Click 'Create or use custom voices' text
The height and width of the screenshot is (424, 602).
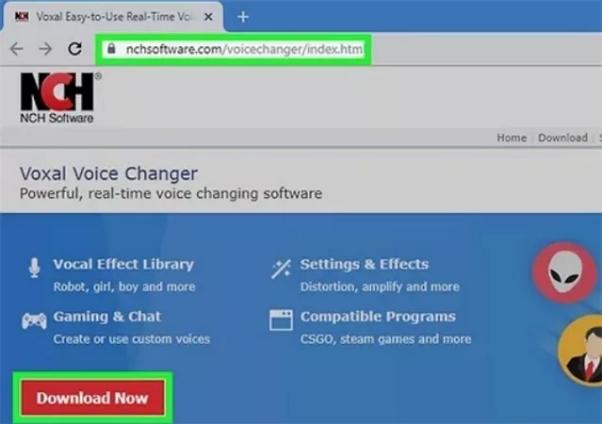(x=132, y=339)
